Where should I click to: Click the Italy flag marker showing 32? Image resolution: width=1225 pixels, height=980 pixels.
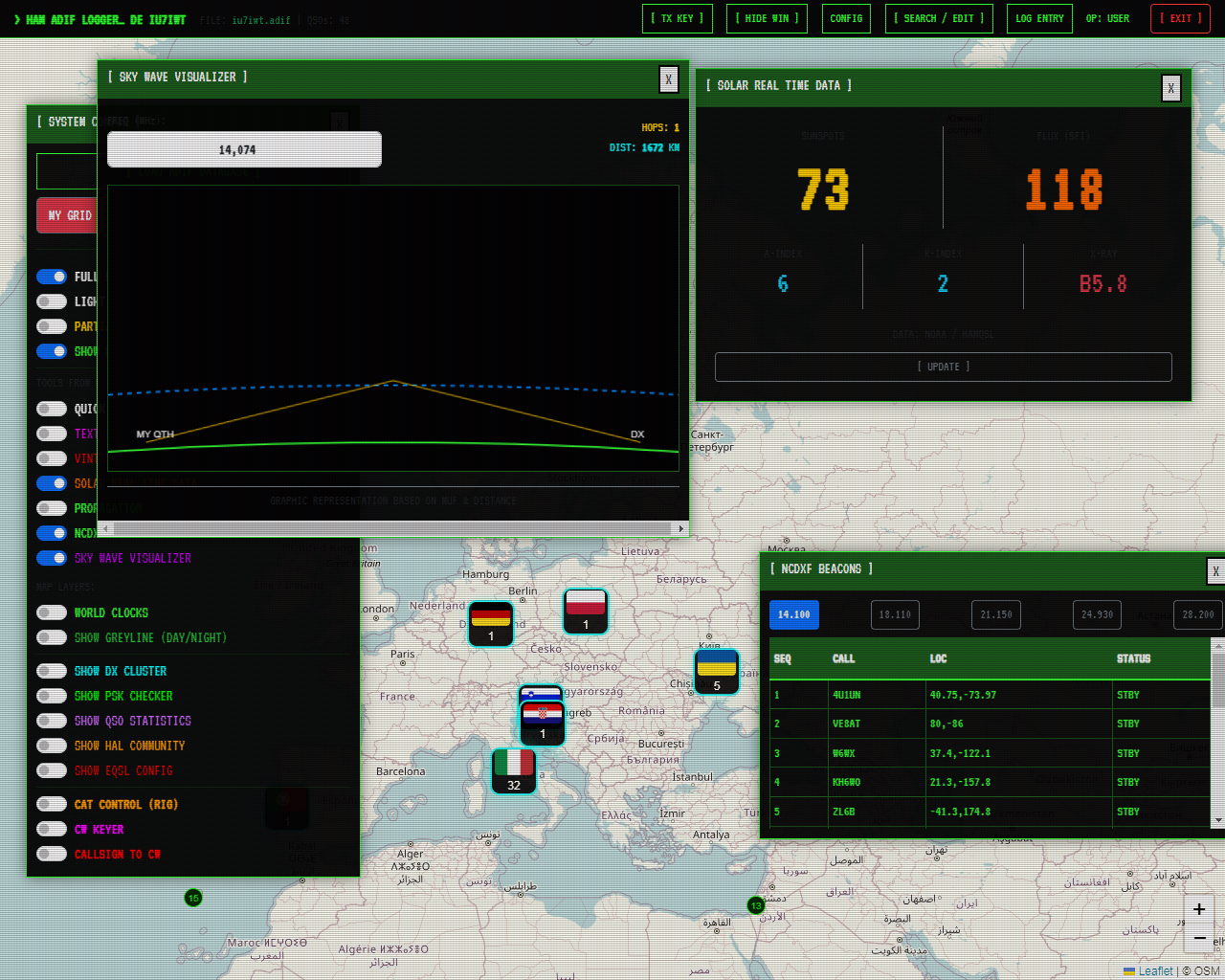tap(514, 771)
